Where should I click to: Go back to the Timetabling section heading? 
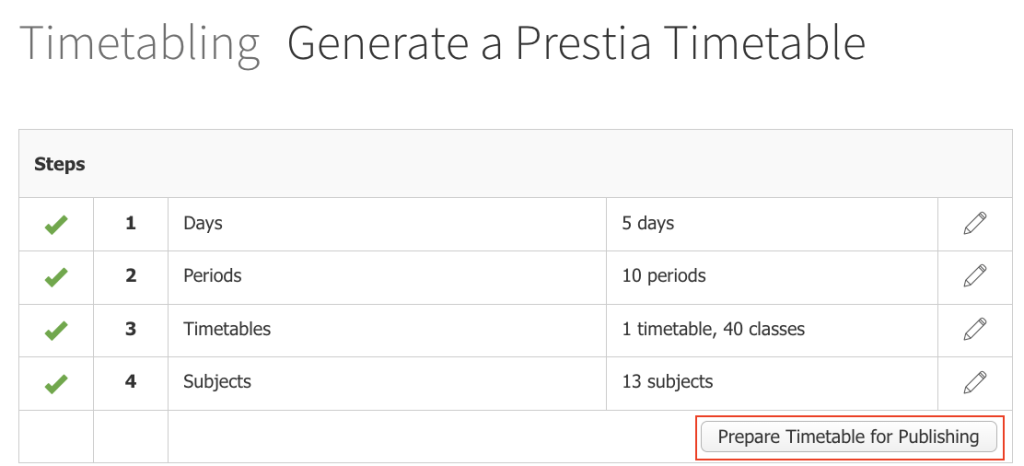coord(140,44)
